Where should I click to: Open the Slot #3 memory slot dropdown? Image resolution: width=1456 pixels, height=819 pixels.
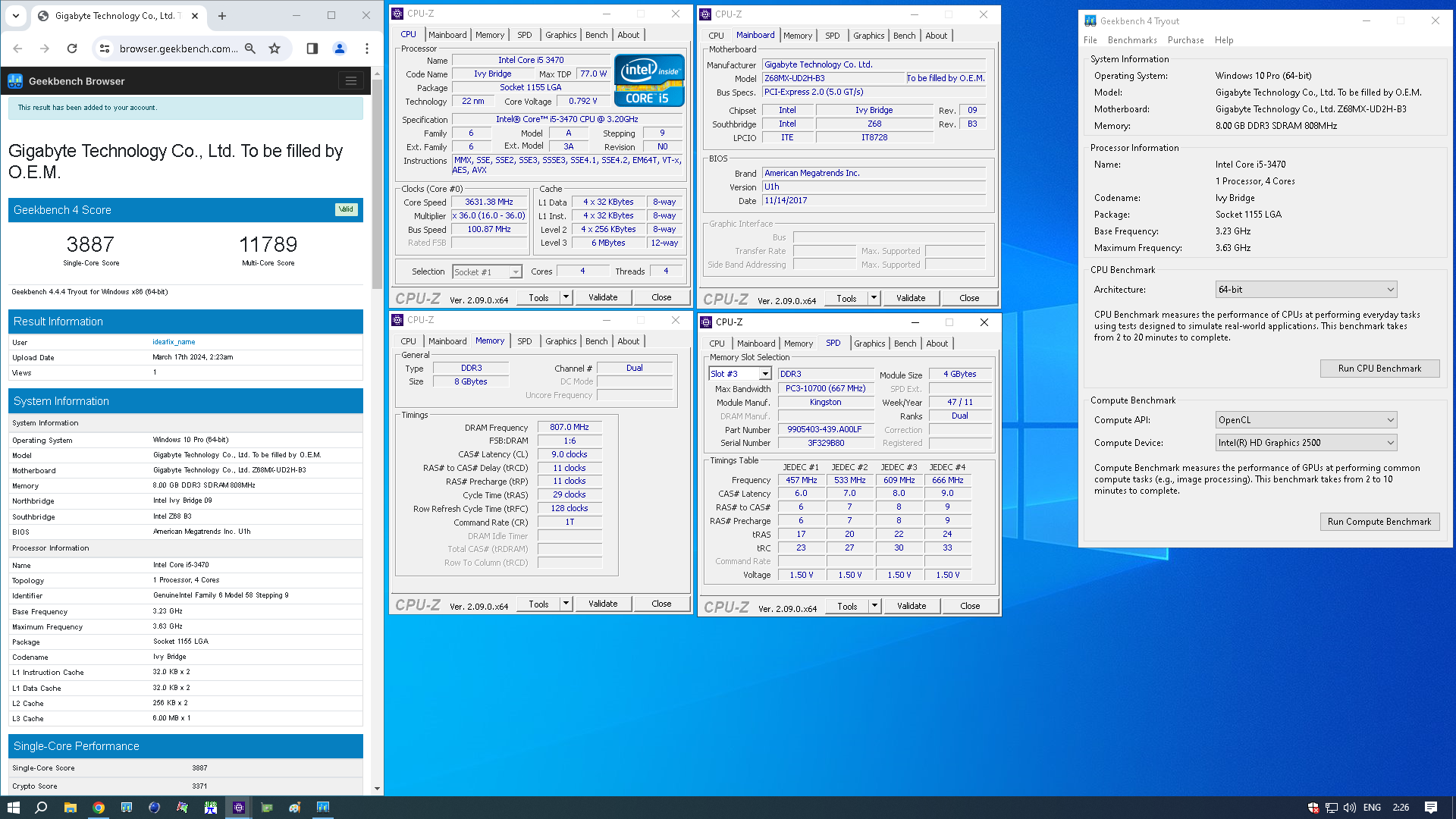pos(740,374)
